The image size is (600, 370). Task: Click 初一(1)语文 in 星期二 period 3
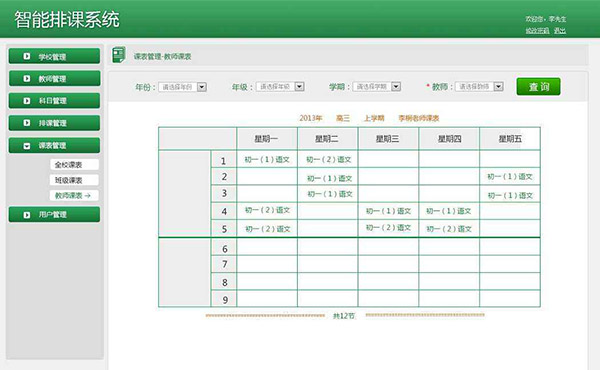click(x=330, y=194)
